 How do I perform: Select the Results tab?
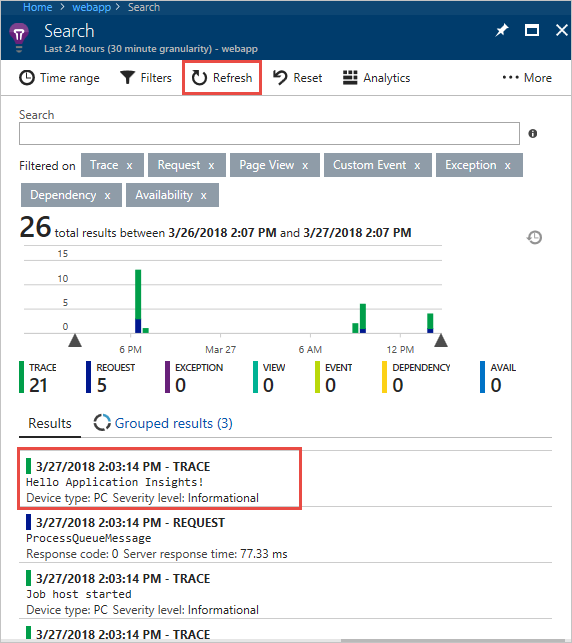tap(50, 424)
